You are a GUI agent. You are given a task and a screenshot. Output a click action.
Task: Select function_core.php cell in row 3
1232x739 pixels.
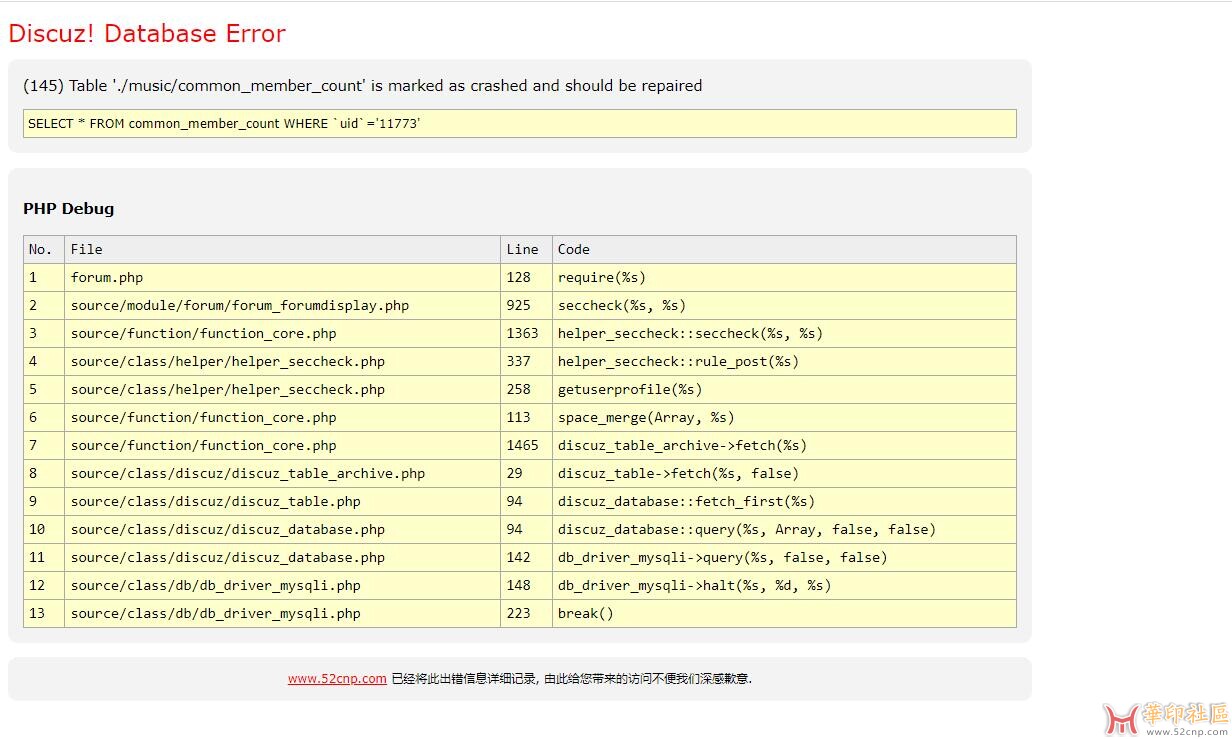tap(283, 333)
